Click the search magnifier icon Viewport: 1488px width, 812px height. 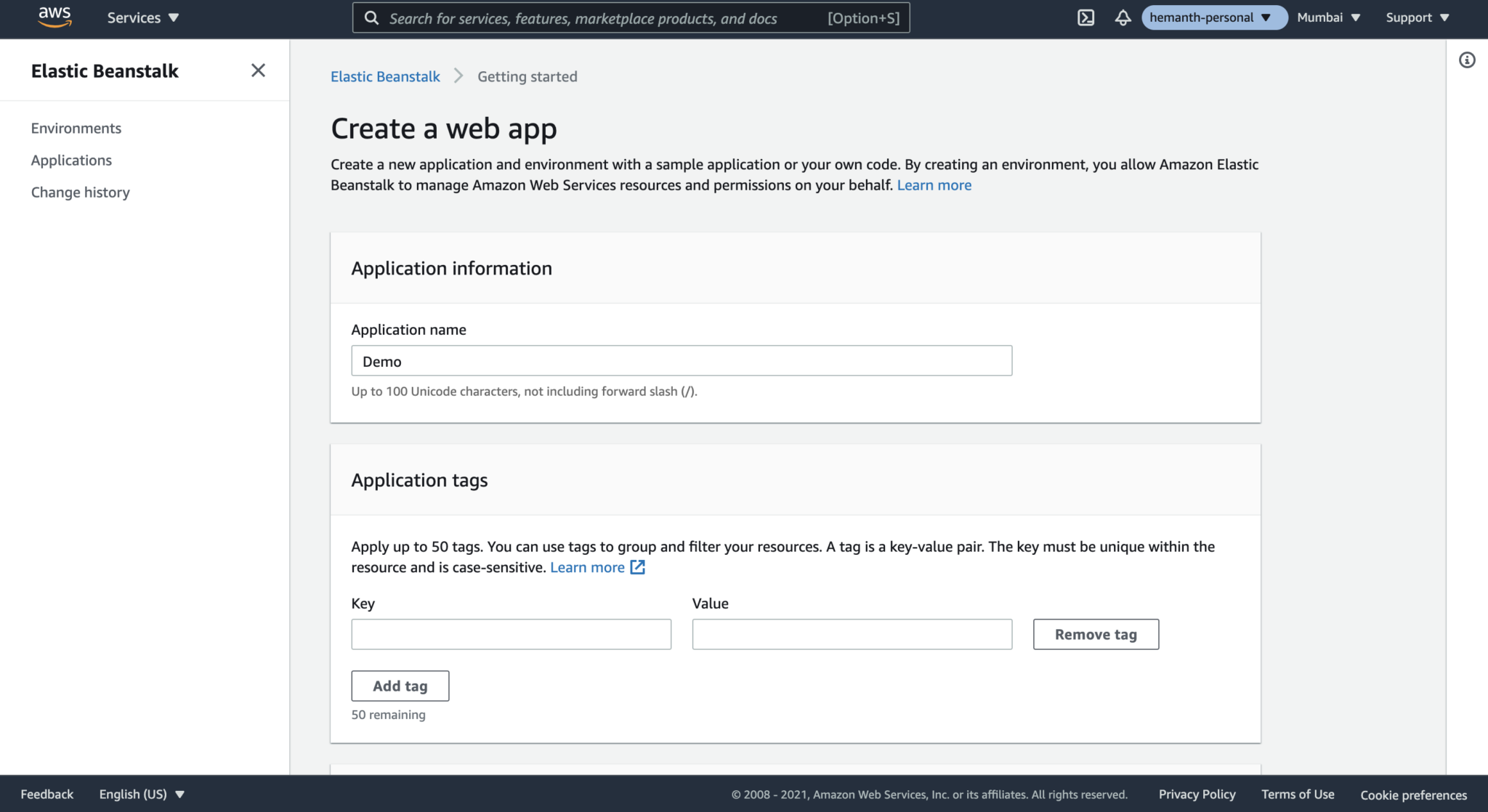click(371, 17)
